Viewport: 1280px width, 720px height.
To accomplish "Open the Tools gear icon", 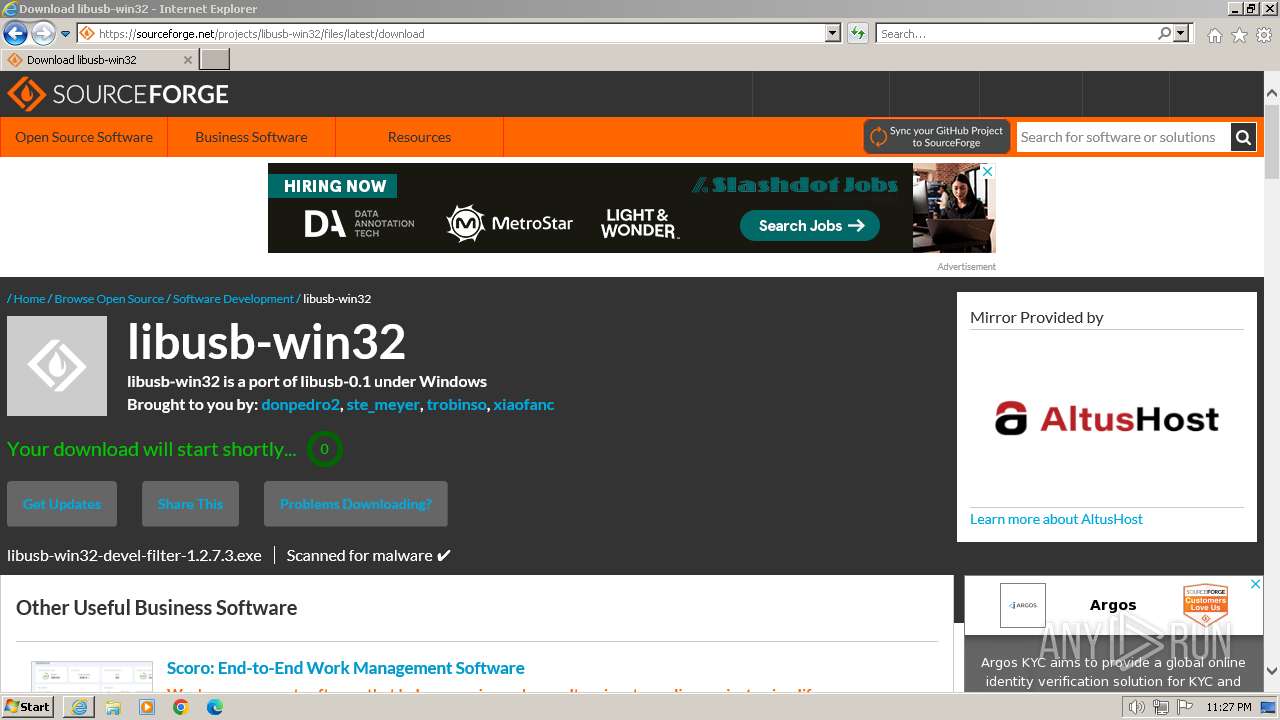I will [x=1264, y=35].
